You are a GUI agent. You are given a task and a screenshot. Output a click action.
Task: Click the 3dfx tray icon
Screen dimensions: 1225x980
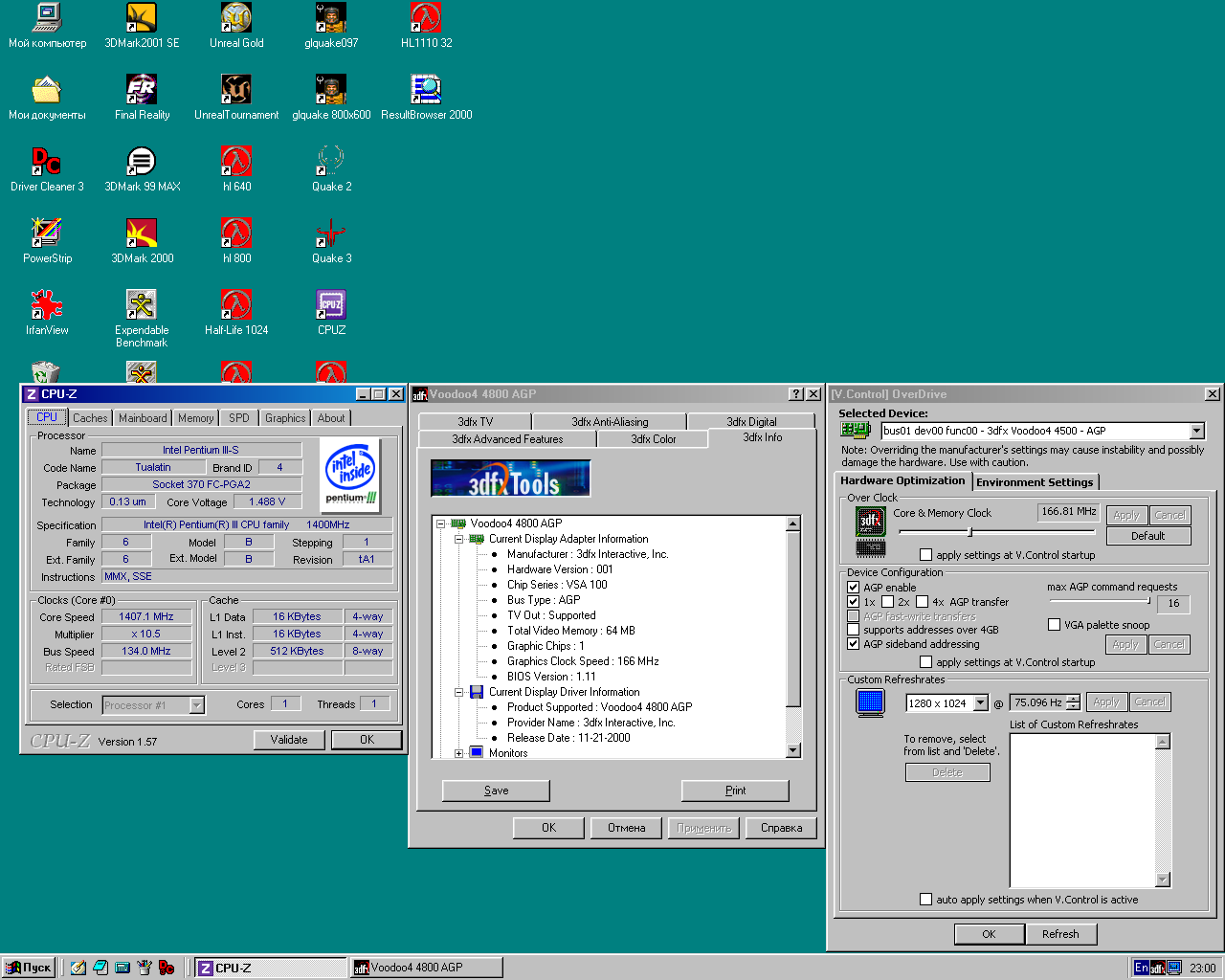(x=1157, y=968)
